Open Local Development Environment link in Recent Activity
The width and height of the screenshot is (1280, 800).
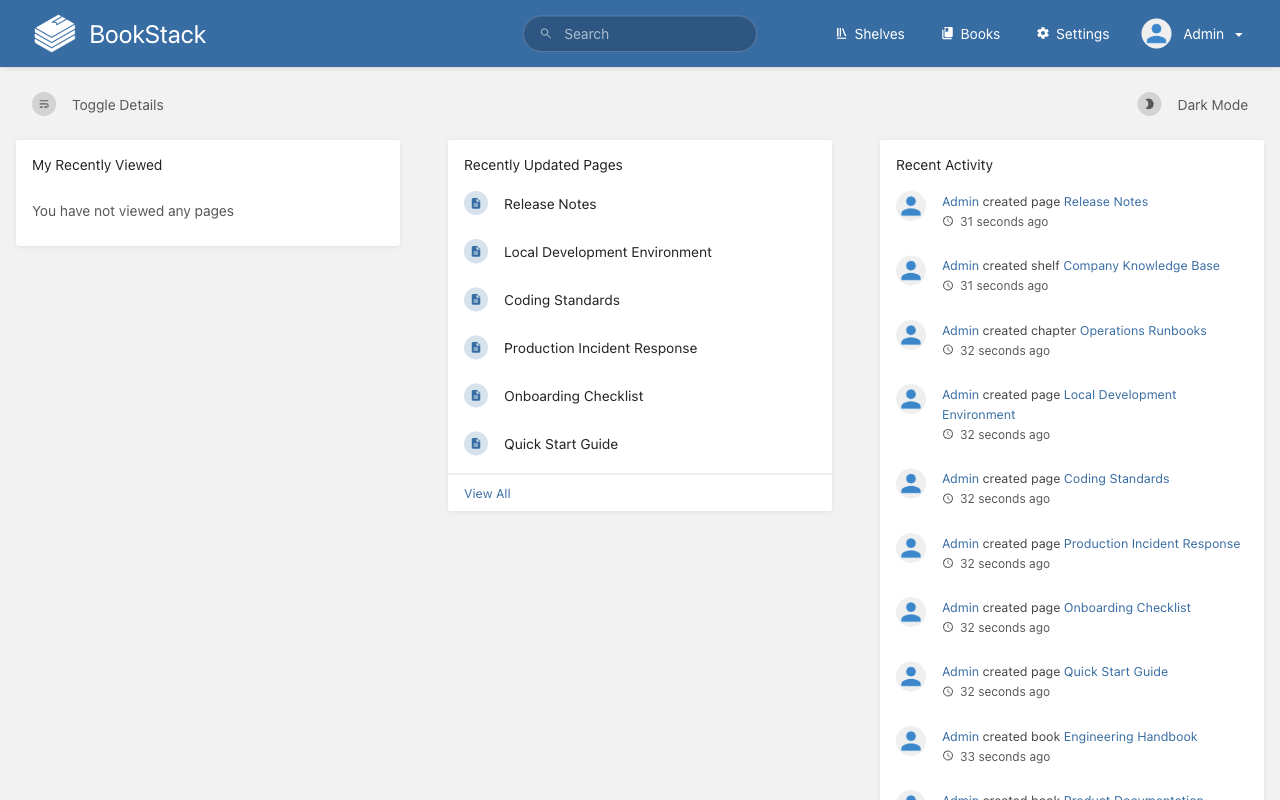click(1120, 394)
